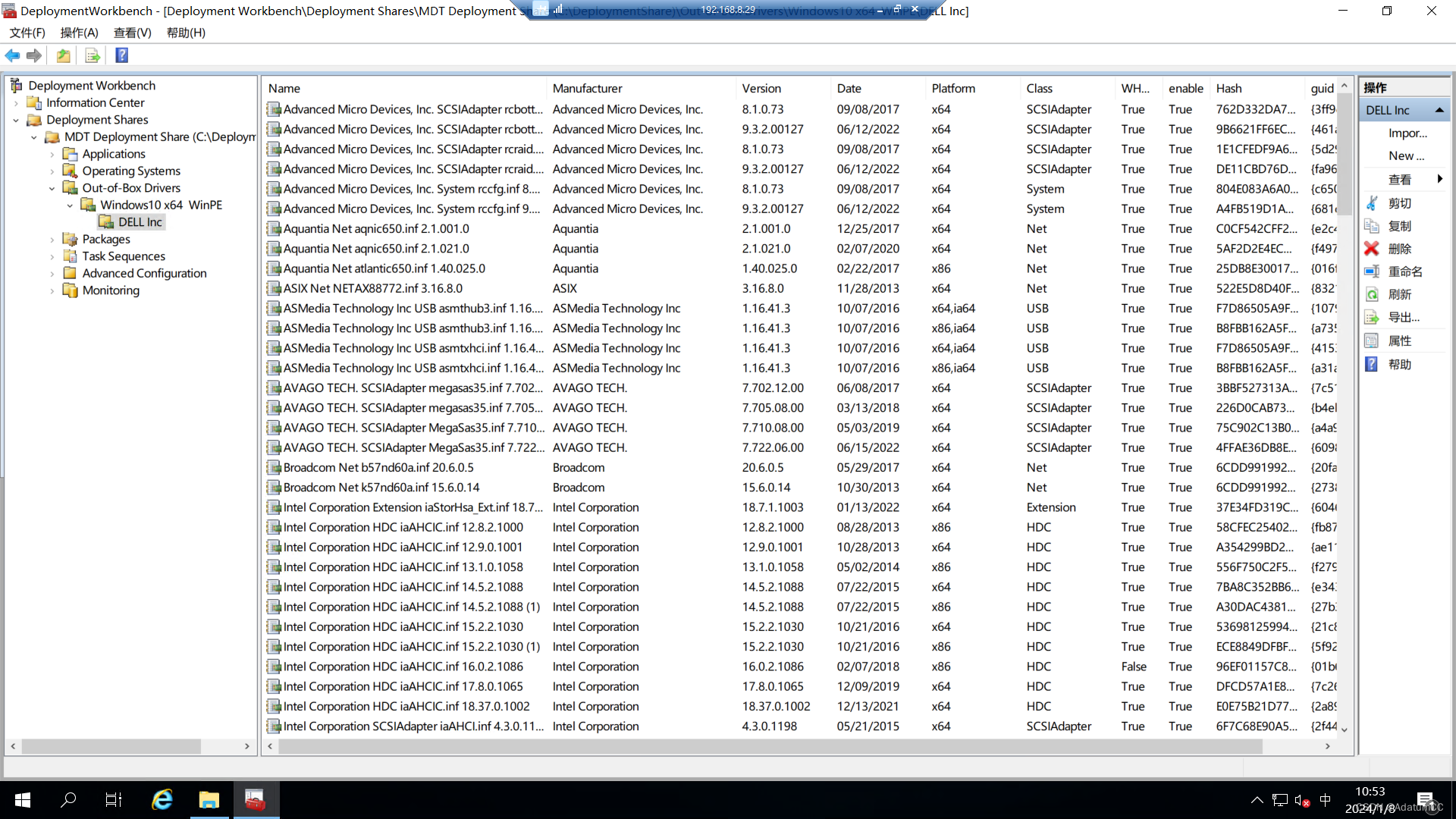
Task: Click the Export list toolbar icon
Action: click(93, 55)
